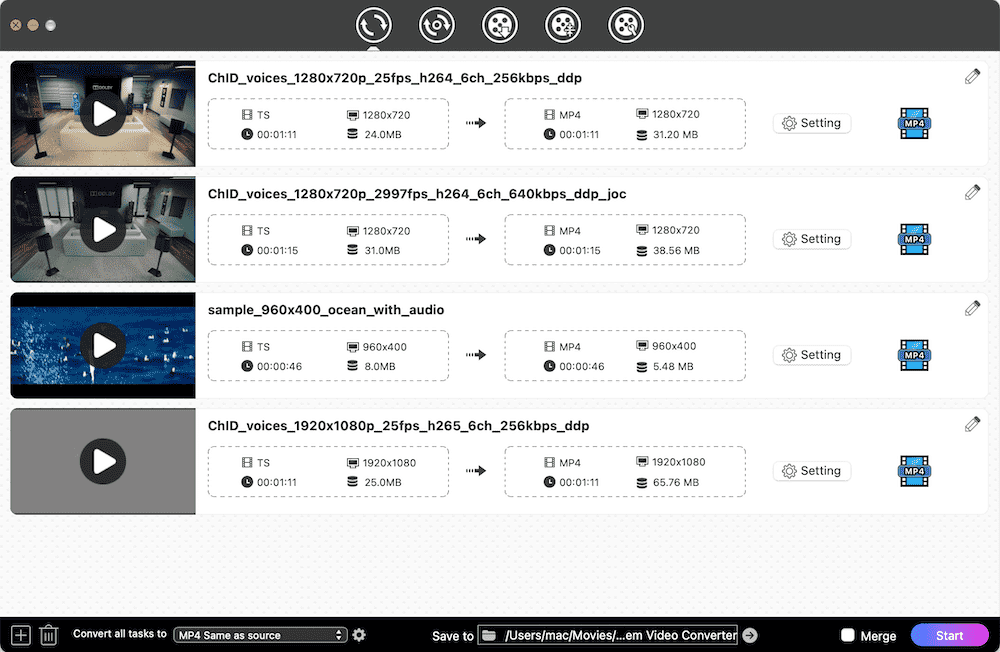
Task: Click the 38.56 MB output size value
Action: 676,251
